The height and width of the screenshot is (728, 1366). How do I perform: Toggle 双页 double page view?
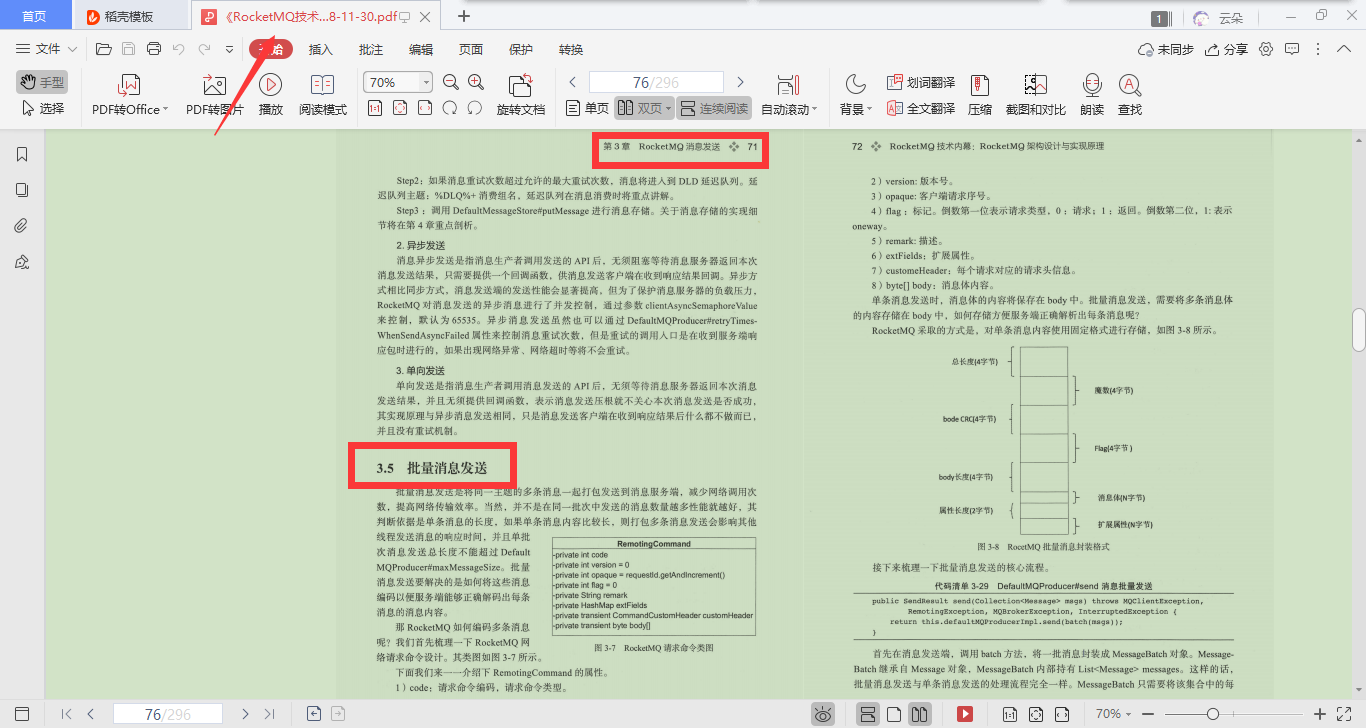pyautogui.click(x=643, y=108)
